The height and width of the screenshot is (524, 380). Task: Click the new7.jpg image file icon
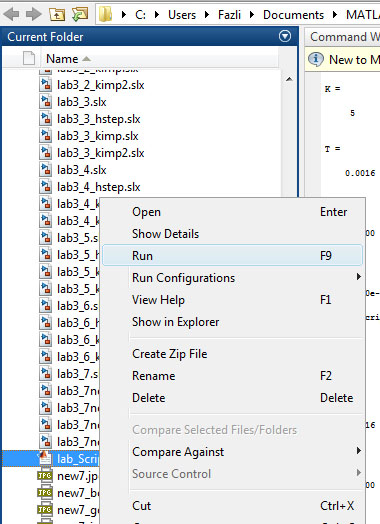pyautogui.click(x=45, y=476)
